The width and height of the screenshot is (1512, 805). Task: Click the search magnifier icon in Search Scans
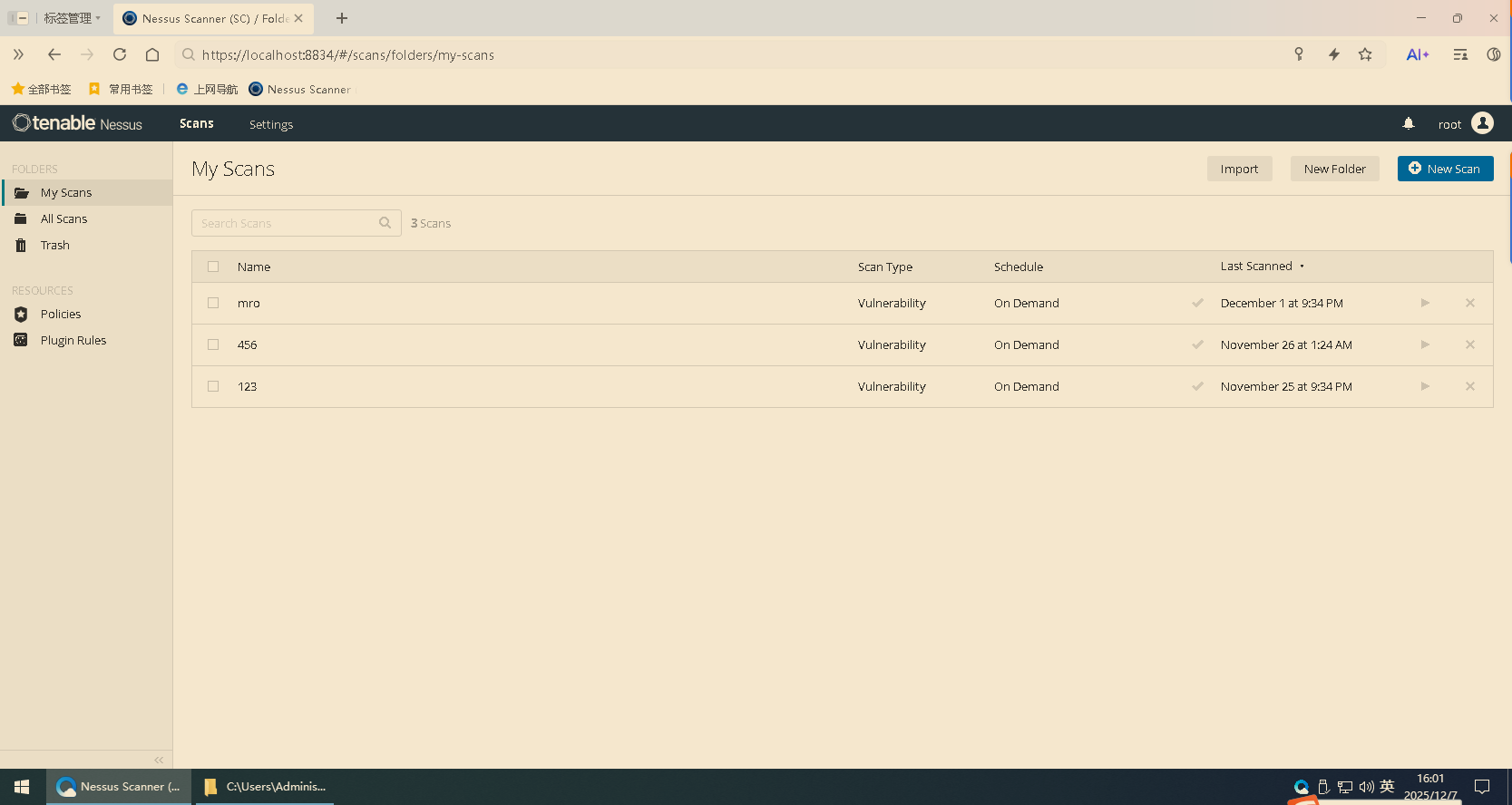pos(385,223)
